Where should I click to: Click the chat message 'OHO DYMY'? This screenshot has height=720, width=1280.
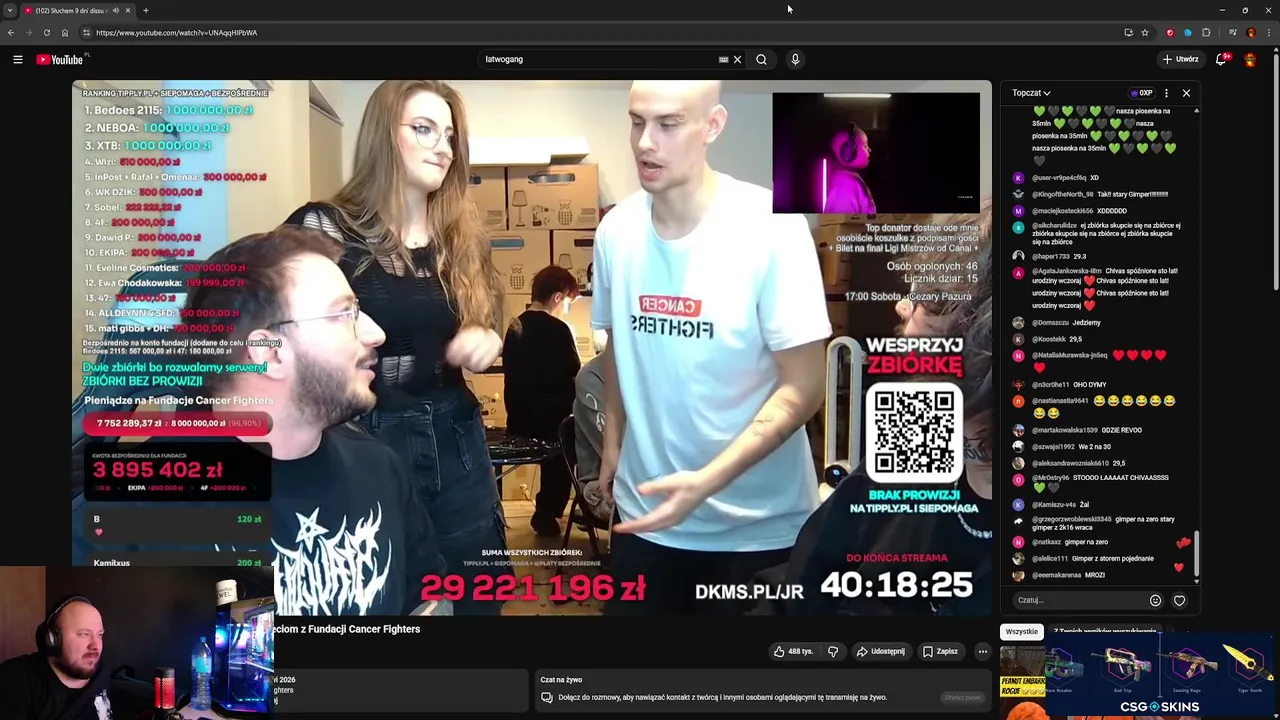[1089, 384]
